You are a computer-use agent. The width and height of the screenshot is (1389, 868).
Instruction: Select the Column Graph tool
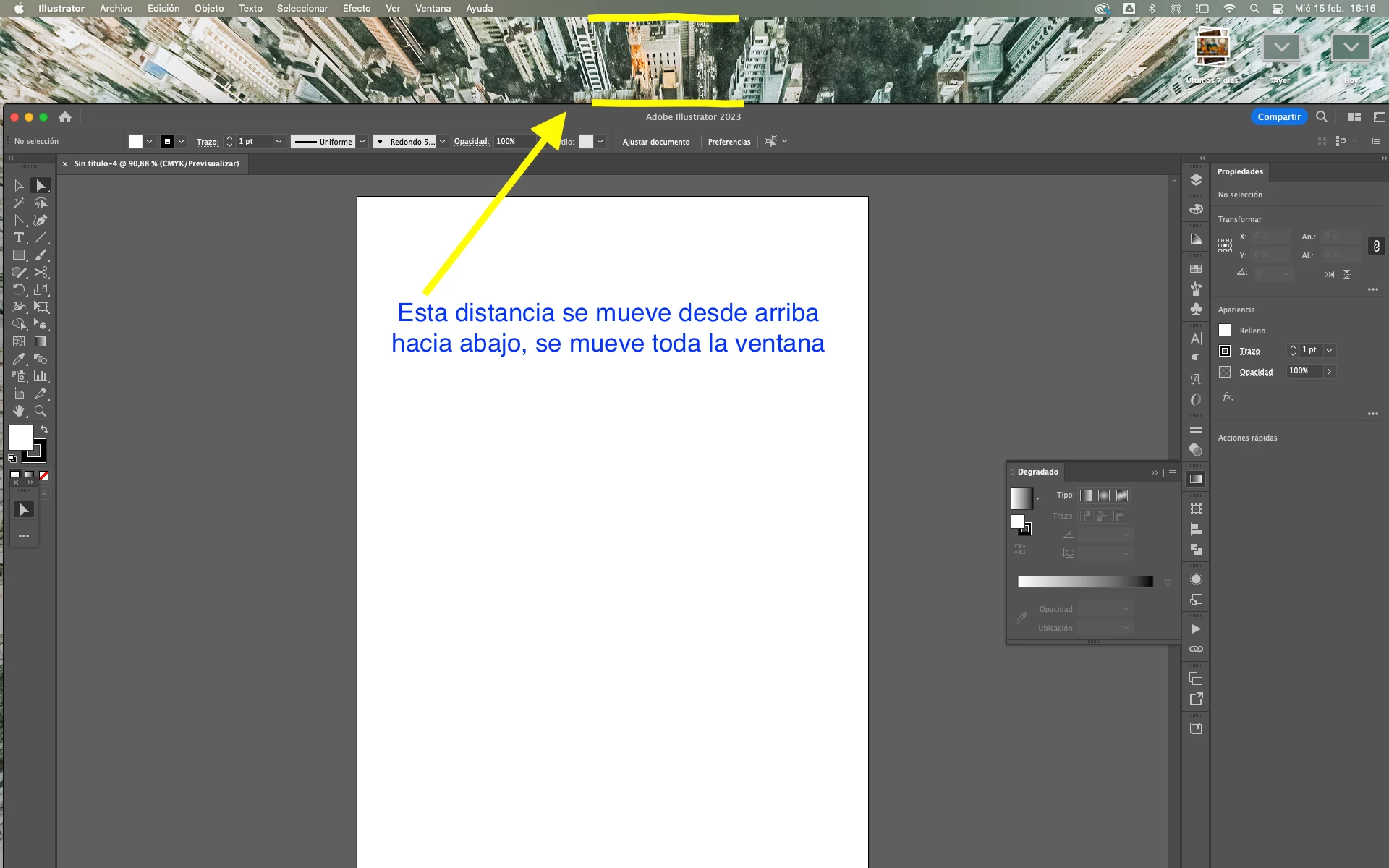41,376
